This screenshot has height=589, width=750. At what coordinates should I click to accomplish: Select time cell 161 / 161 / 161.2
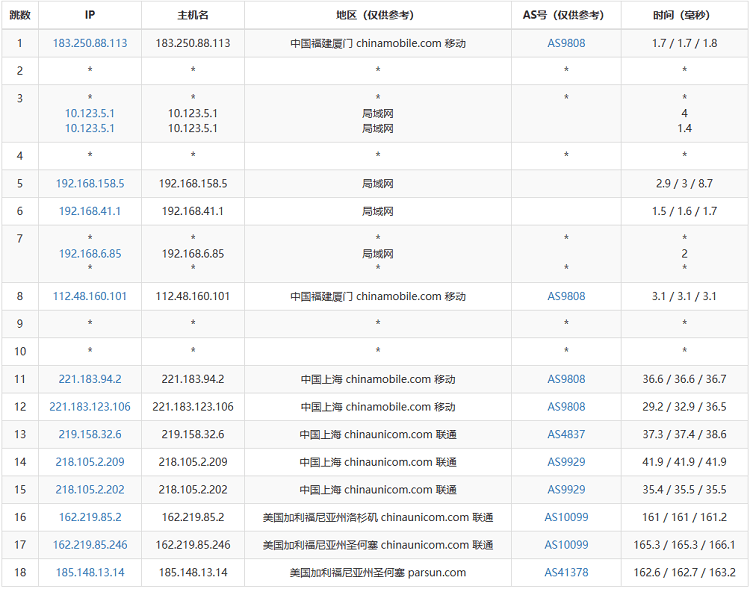[684, 517]
